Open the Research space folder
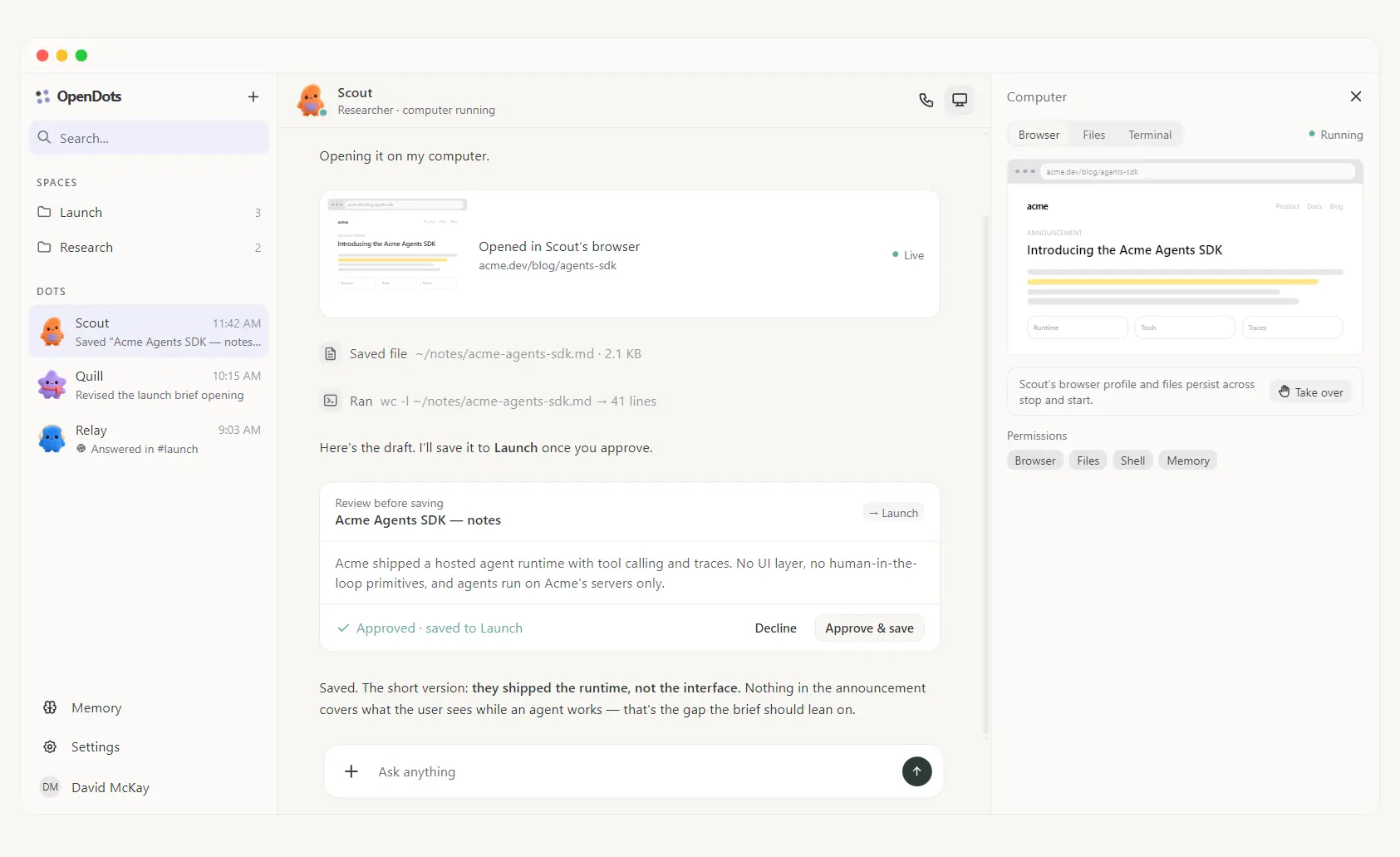Screen dimensions: 1400x857 point(149,248)
